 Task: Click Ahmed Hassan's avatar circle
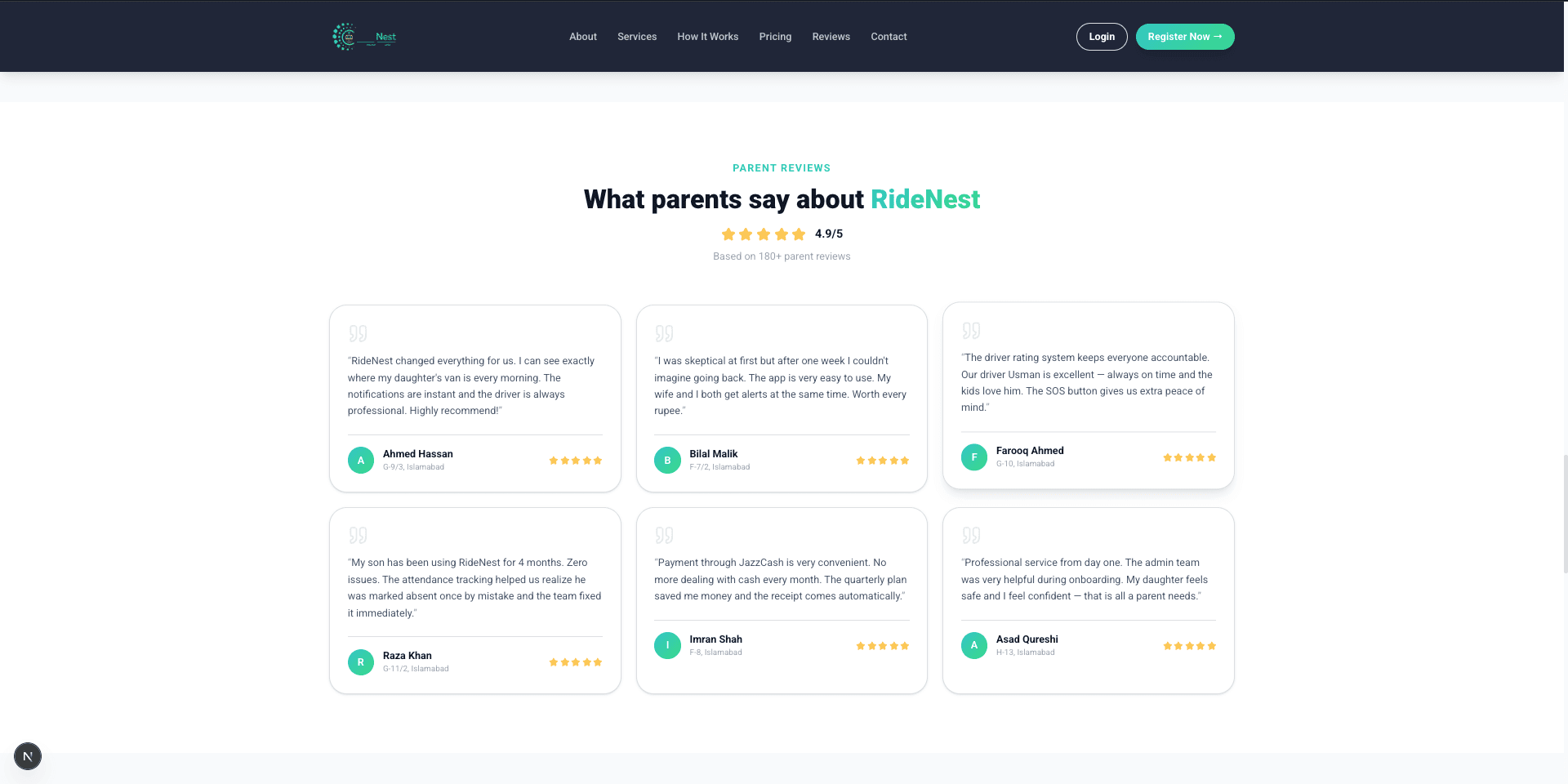pyautogui.click(x=361, y=461)
